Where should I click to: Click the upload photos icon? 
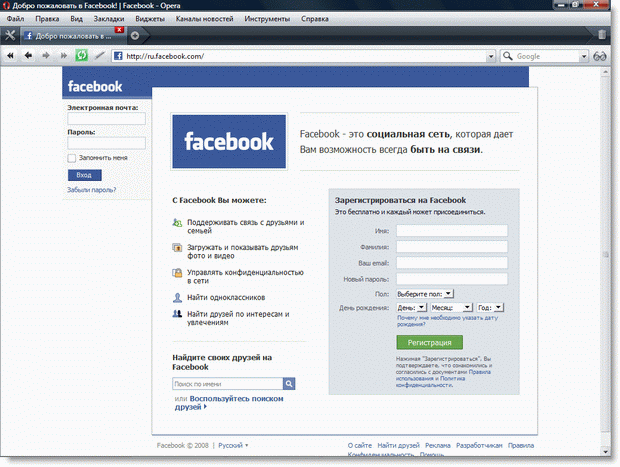177,248
